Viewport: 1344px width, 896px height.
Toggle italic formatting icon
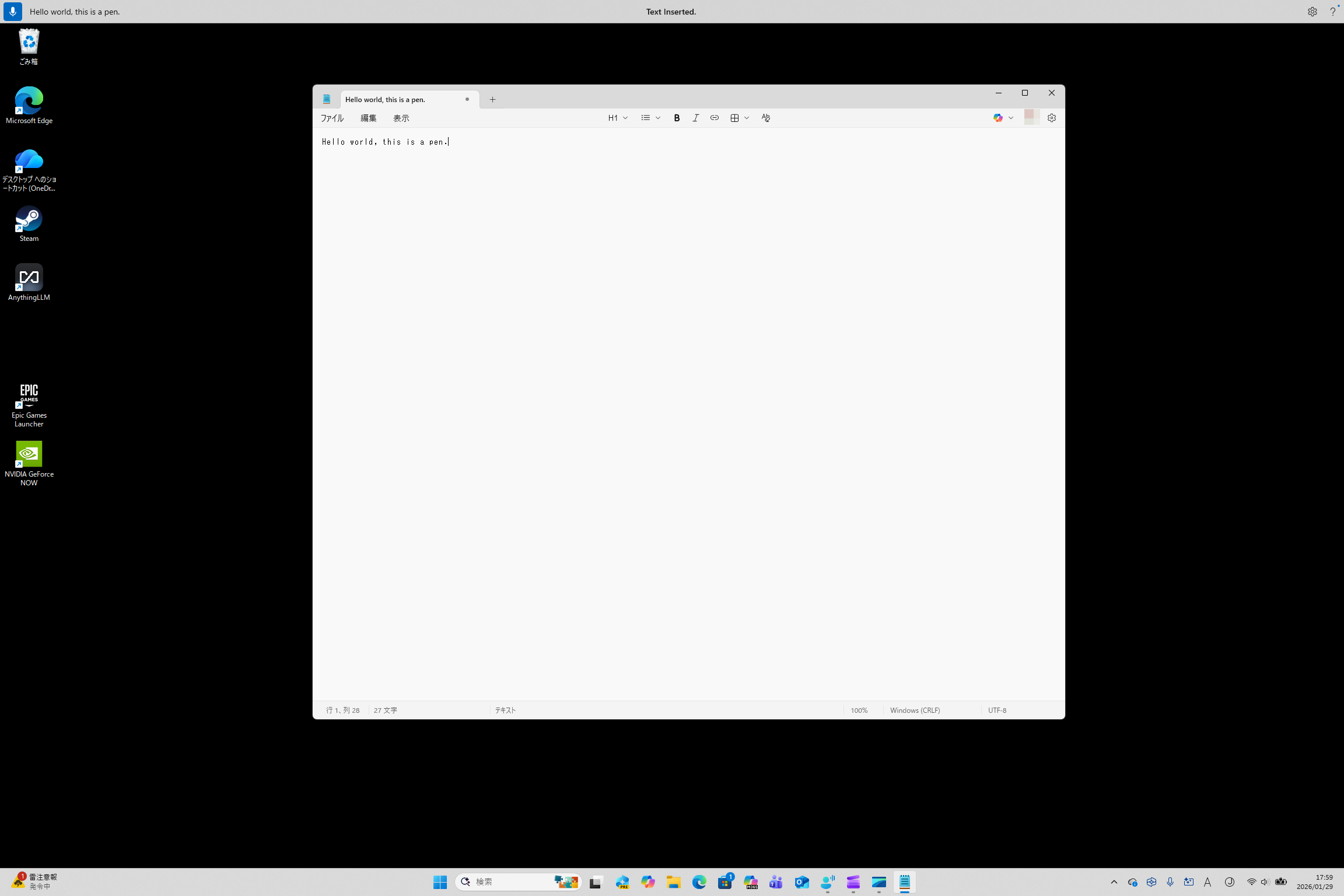(695, 118)
